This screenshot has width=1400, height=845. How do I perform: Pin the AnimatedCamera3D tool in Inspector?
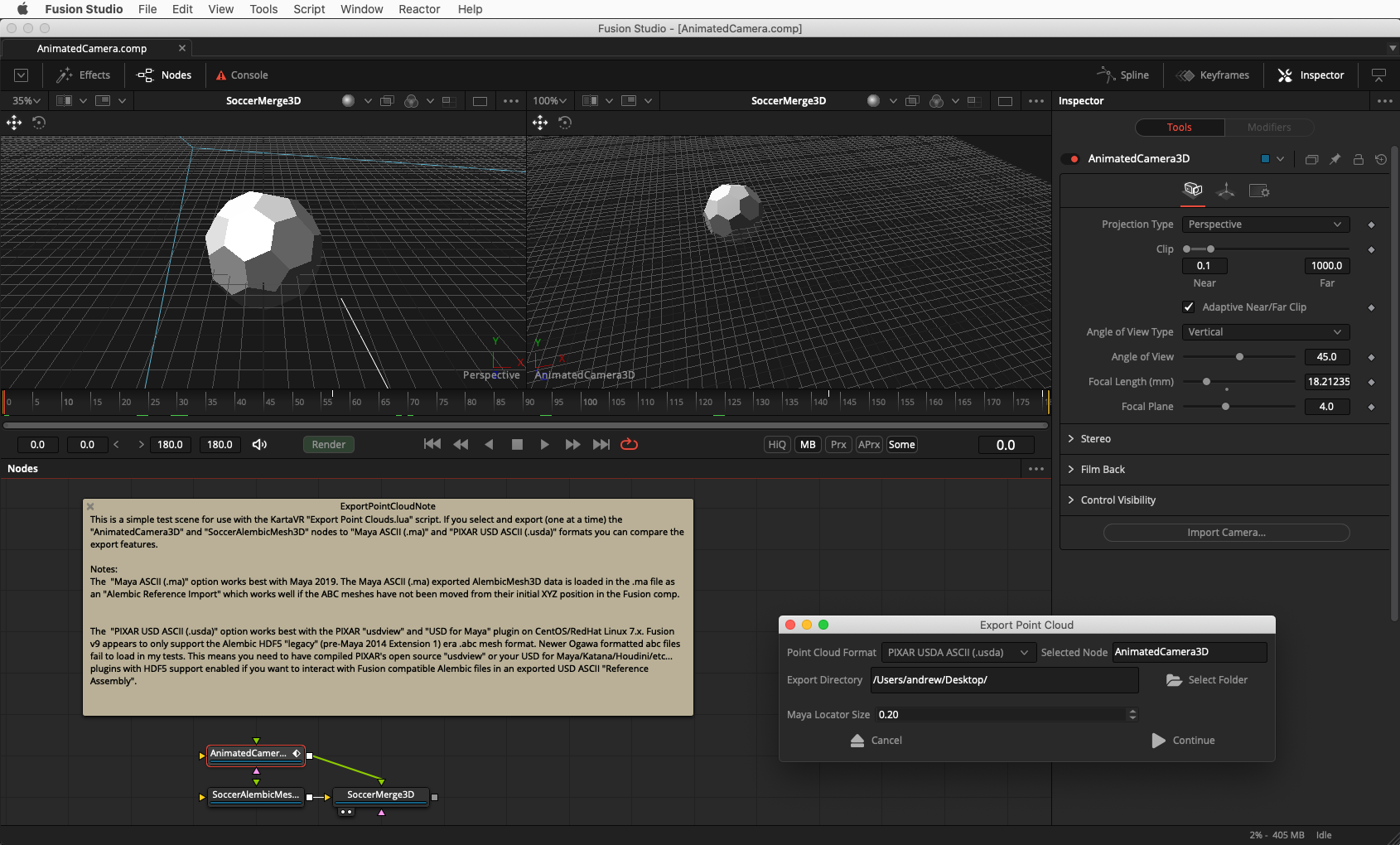pyautogui.click(x=1335, y=159)
